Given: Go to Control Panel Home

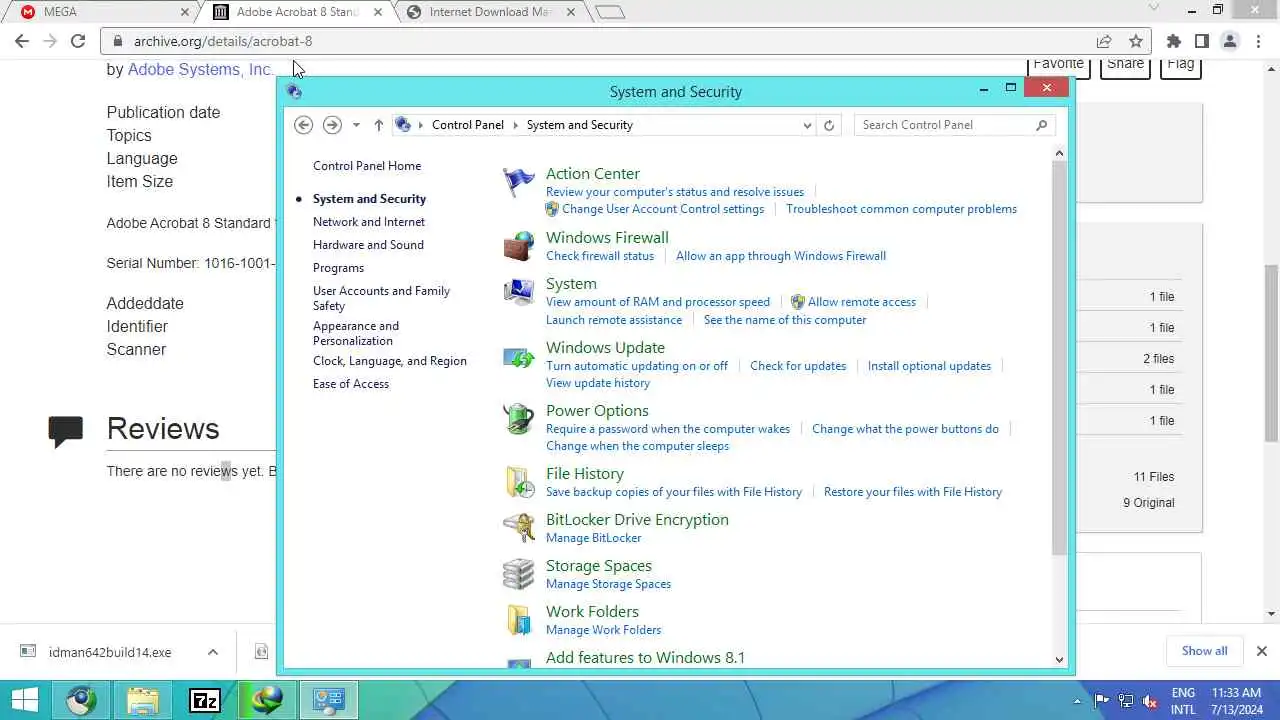Looking at the screenshot, I should (x=367, y=166).
